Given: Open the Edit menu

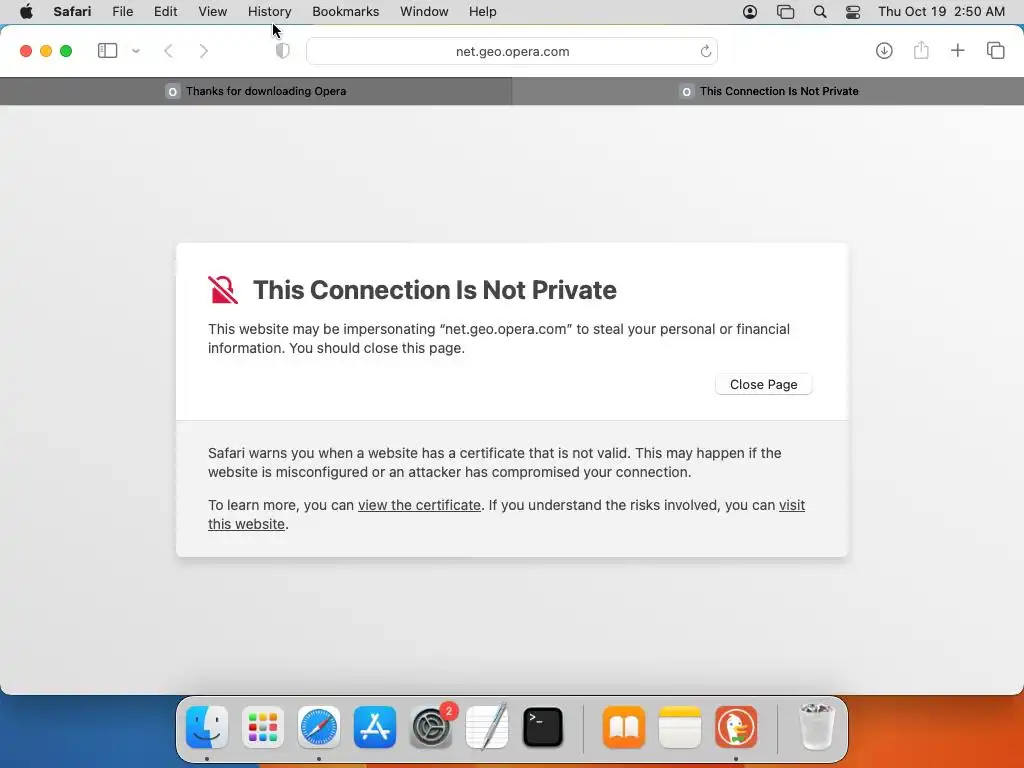Looking at the screenshot, I should (x=165, y=12).
